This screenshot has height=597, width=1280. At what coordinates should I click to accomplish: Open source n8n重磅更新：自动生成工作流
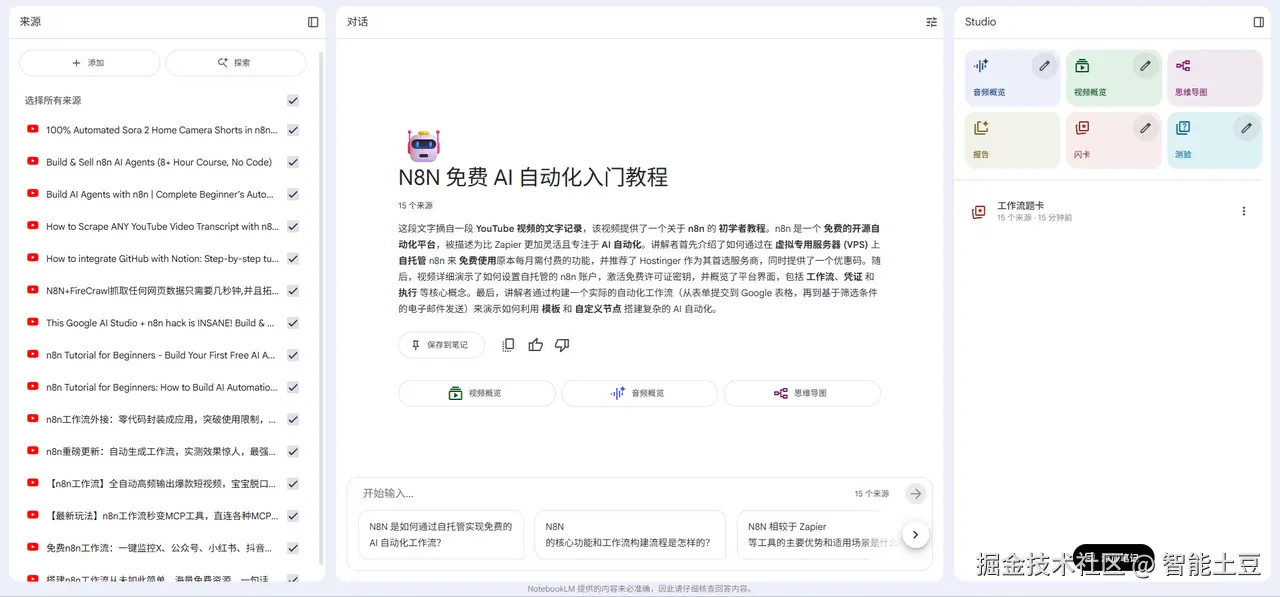pyautogui.click(x=162, y=451)
